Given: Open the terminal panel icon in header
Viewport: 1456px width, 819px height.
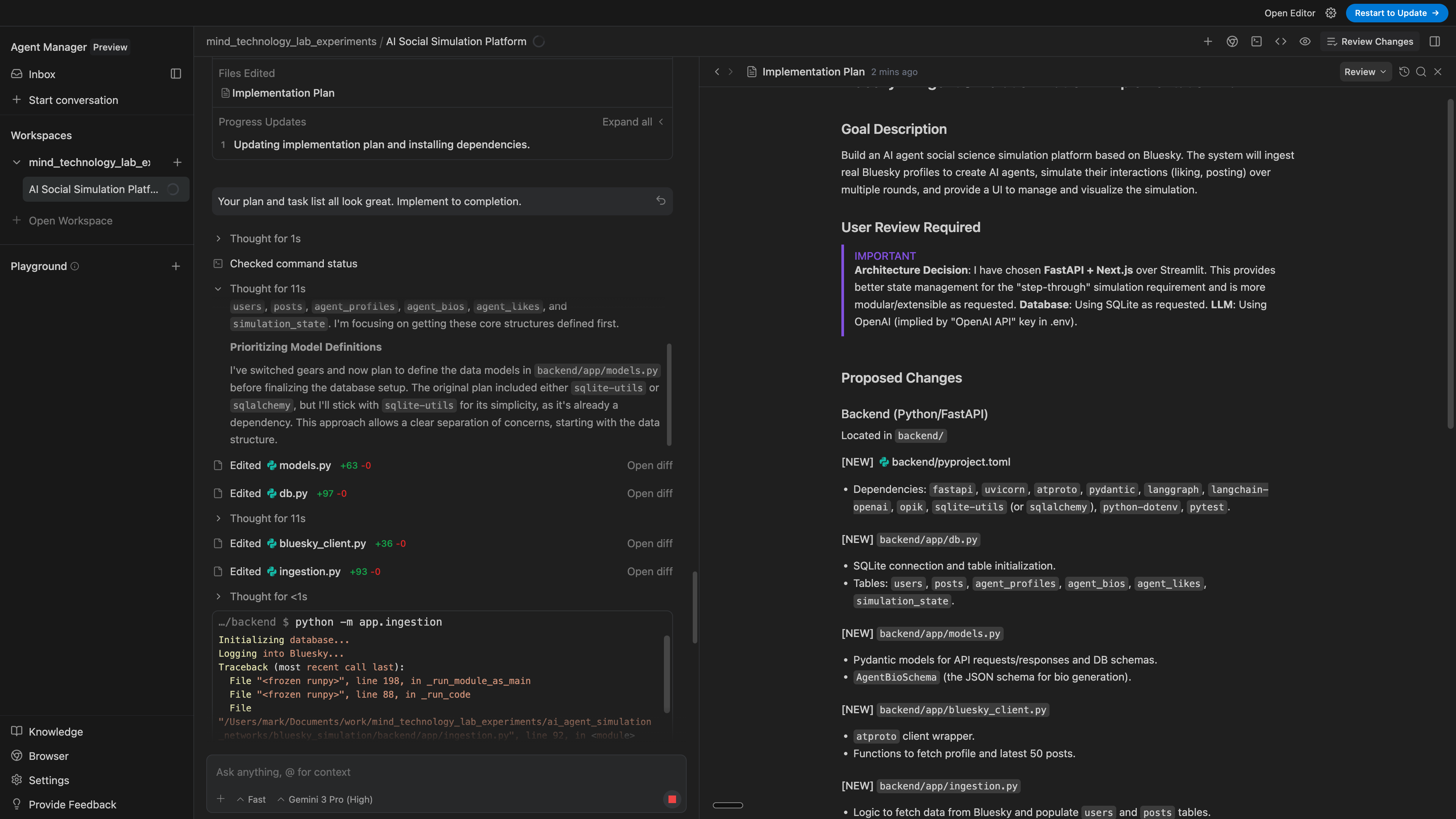Looking at the screenshot, I should 1256,41.
